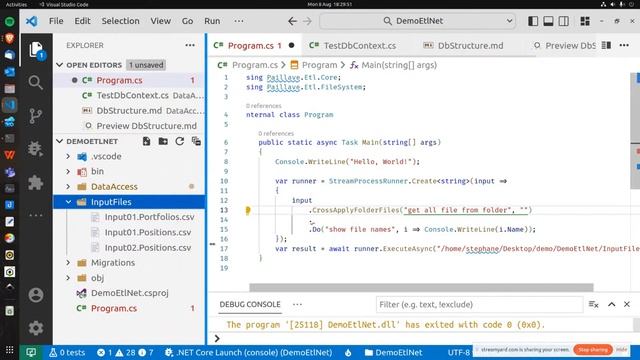Toggle the primary side bar visibility

click(533, 21)
